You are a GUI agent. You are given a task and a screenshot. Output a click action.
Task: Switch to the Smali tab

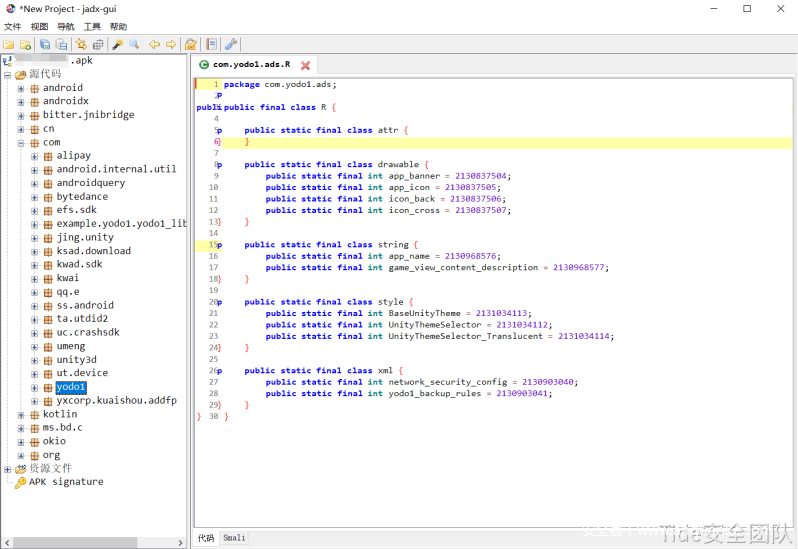[234, 538]
